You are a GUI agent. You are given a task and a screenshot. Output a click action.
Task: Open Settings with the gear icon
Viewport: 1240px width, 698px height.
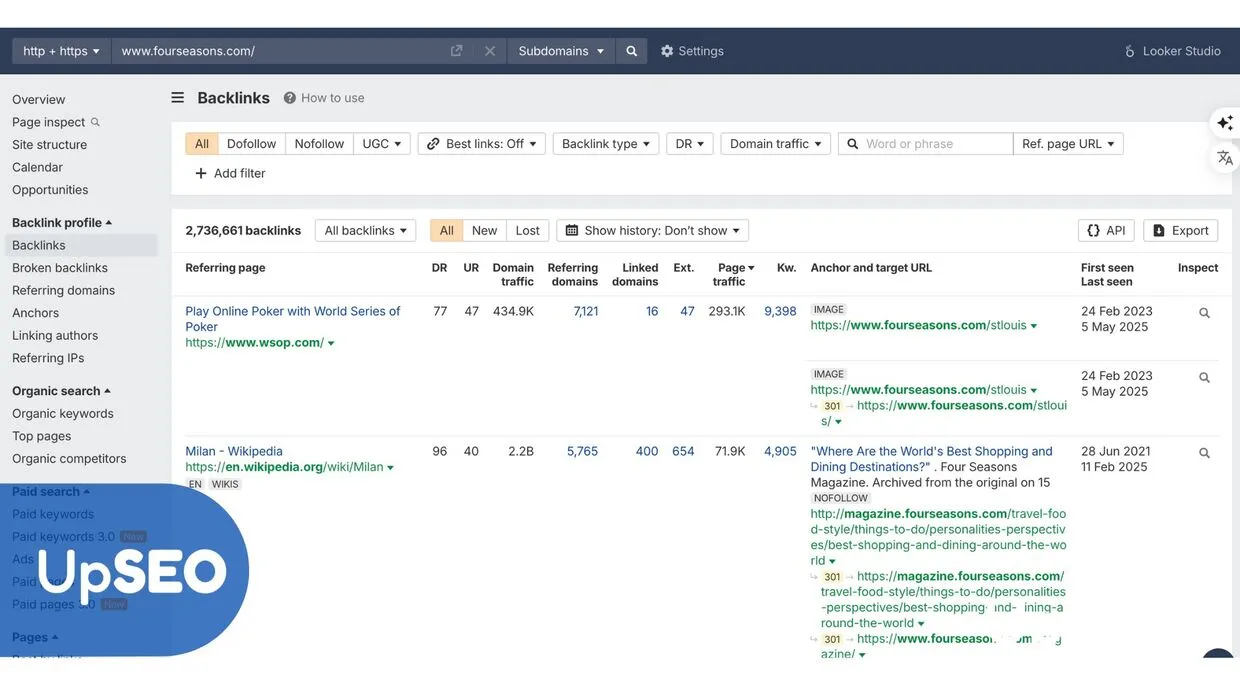[691, 51]
